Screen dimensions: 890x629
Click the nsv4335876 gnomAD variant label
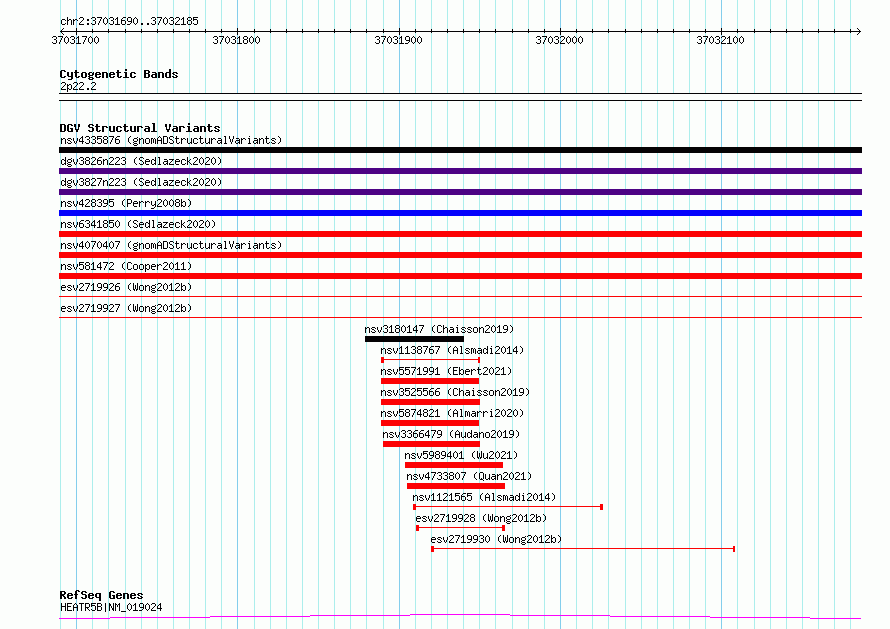point(170,140)
